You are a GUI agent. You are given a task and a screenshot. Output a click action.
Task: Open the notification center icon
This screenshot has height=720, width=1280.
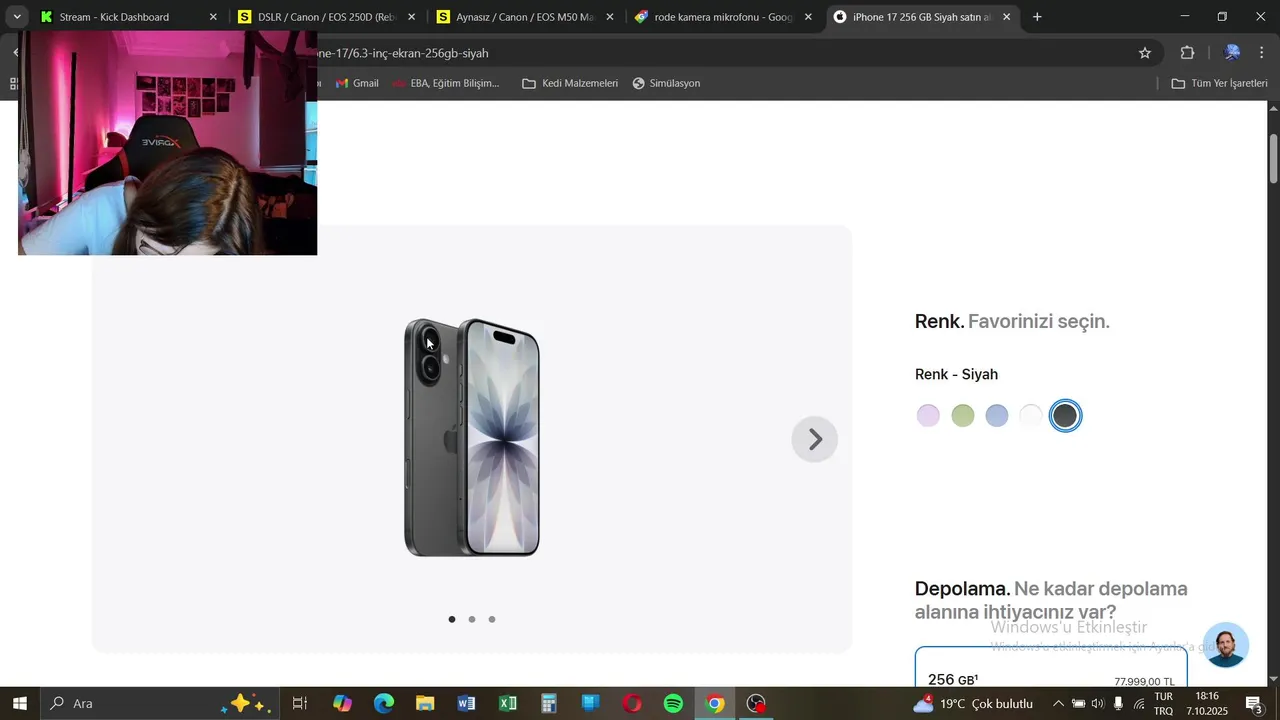[x=1254, y=704]
